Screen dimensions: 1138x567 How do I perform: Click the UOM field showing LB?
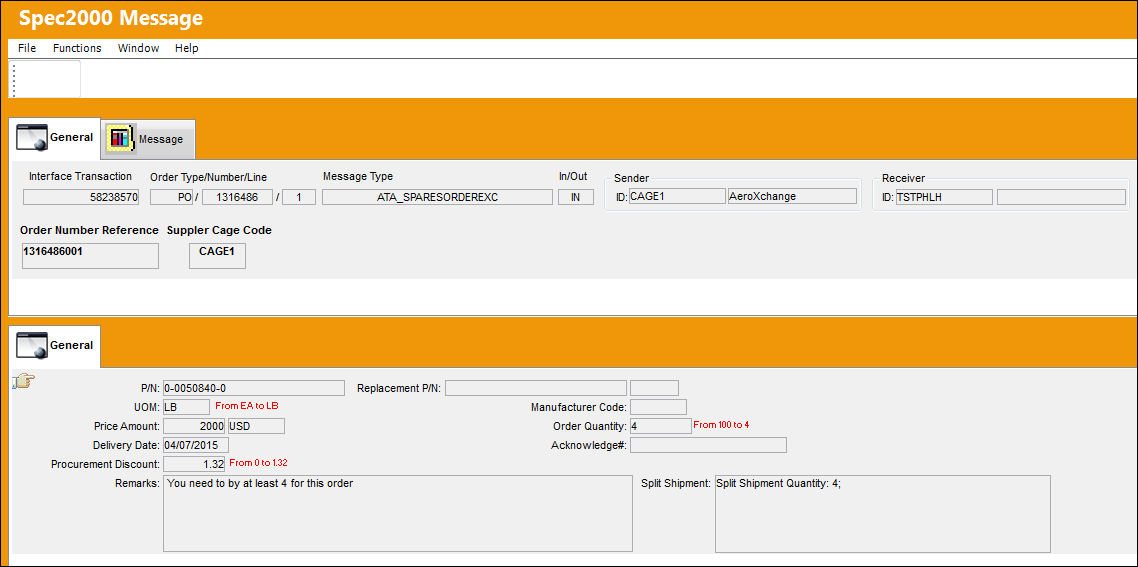[x=187, y=407]
